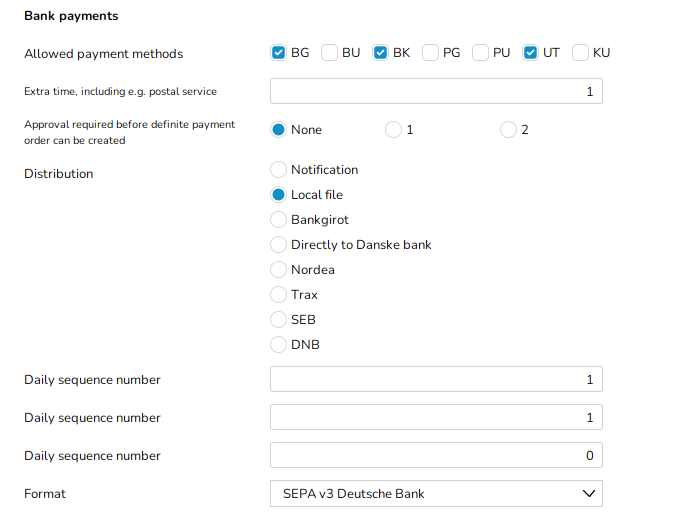Viewport: 686px width, 528px height.
Task: Select DNB distribution radio button
Action: point(279,345)
